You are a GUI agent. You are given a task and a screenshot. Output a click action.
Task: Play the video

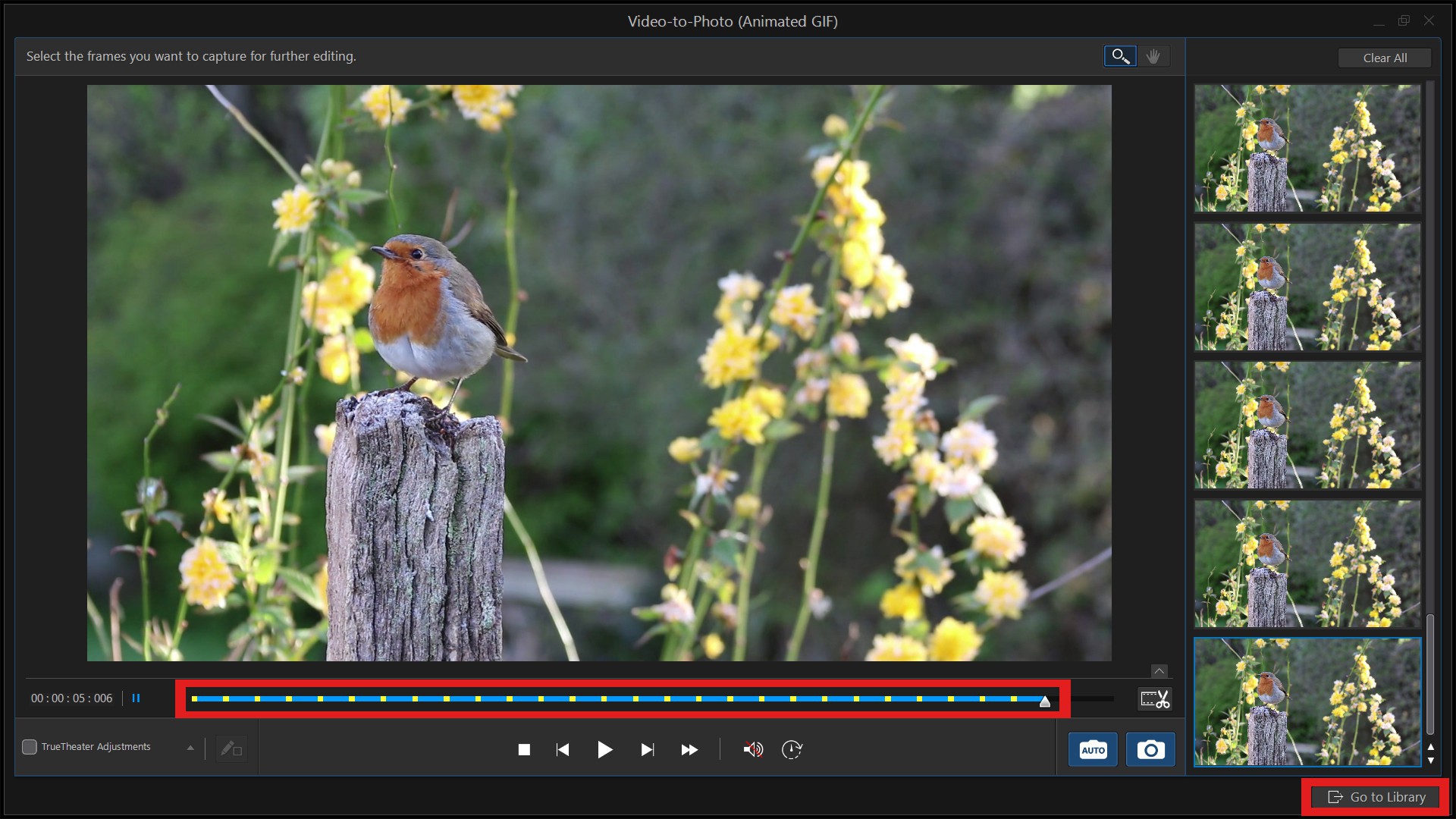[x=604, y=750]
